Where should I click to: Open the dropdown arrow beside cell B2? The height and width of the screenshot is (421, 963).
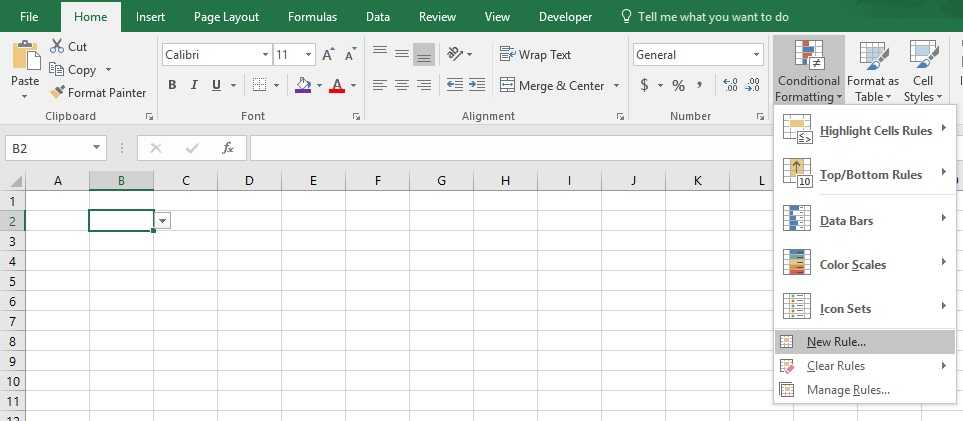(x=163, y=221)
